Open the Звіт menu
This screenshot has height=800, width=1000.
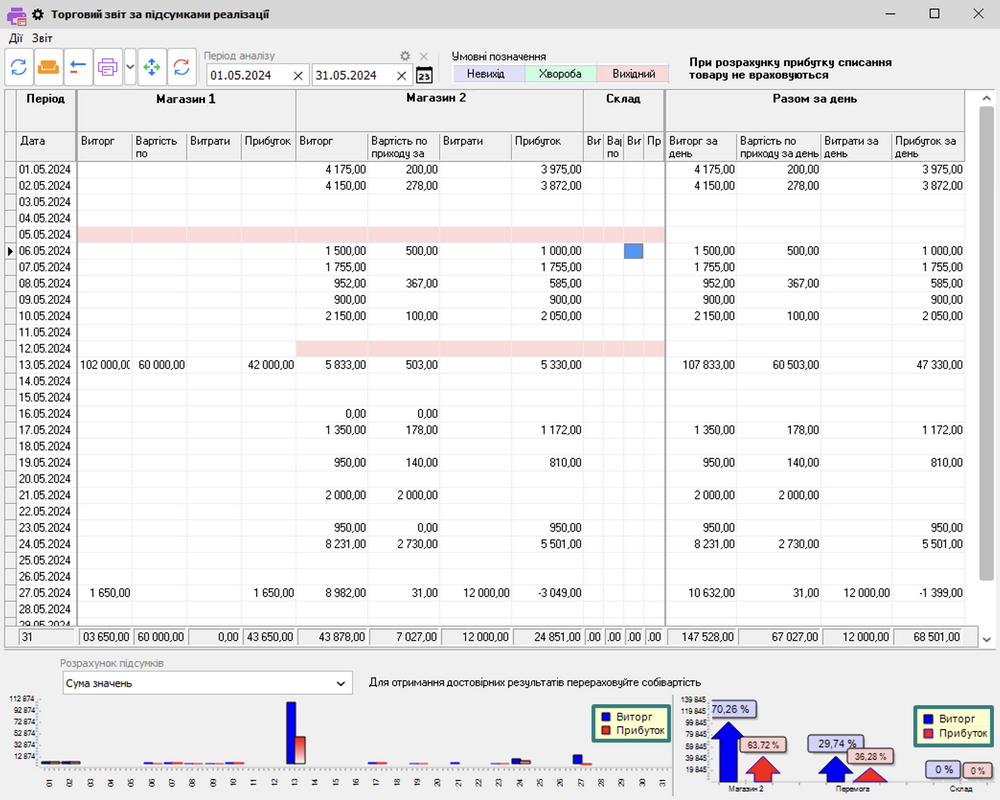[44, 37]
